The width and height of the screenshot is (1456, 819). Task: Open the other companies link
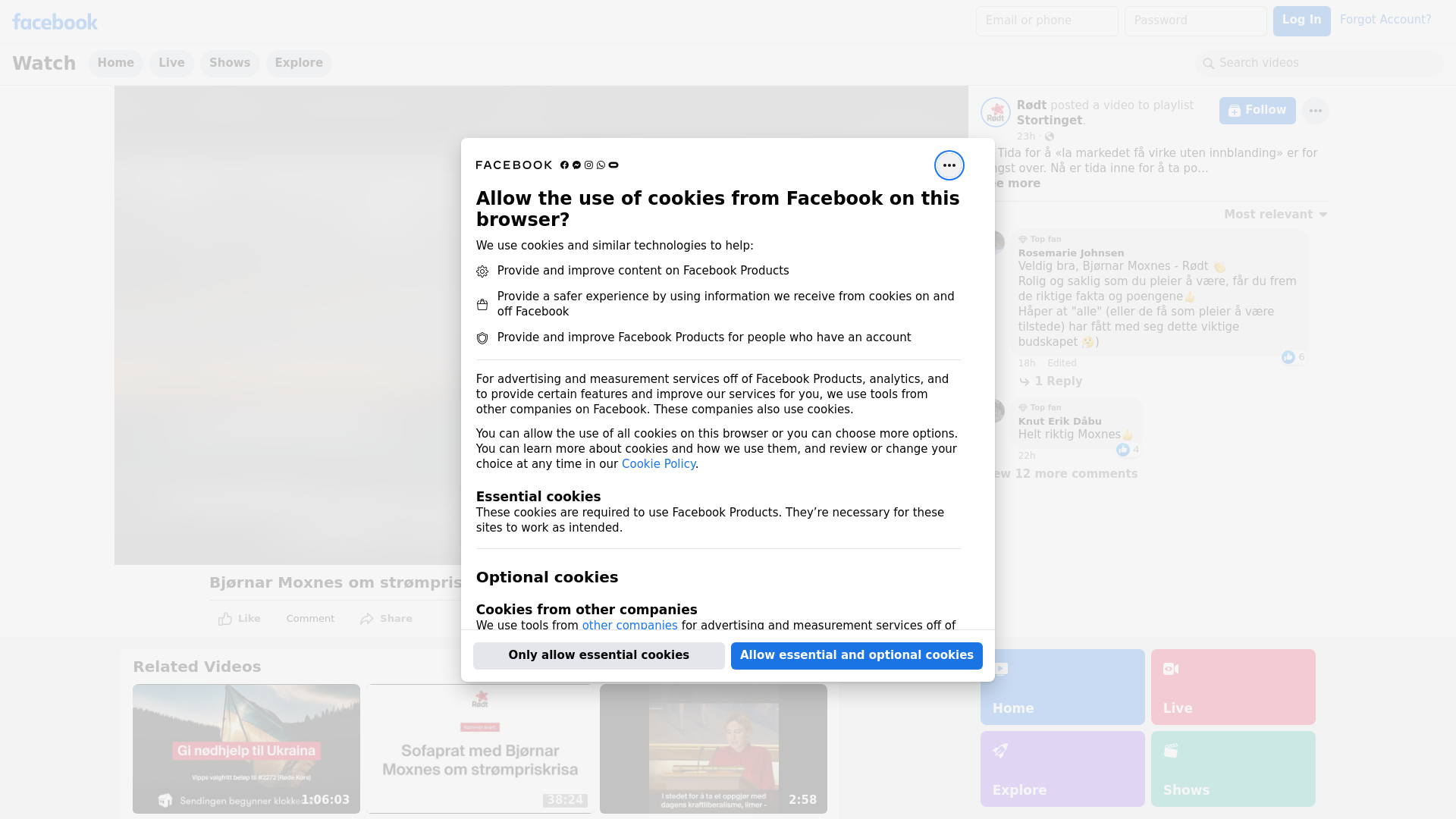(x=629, y=626)
